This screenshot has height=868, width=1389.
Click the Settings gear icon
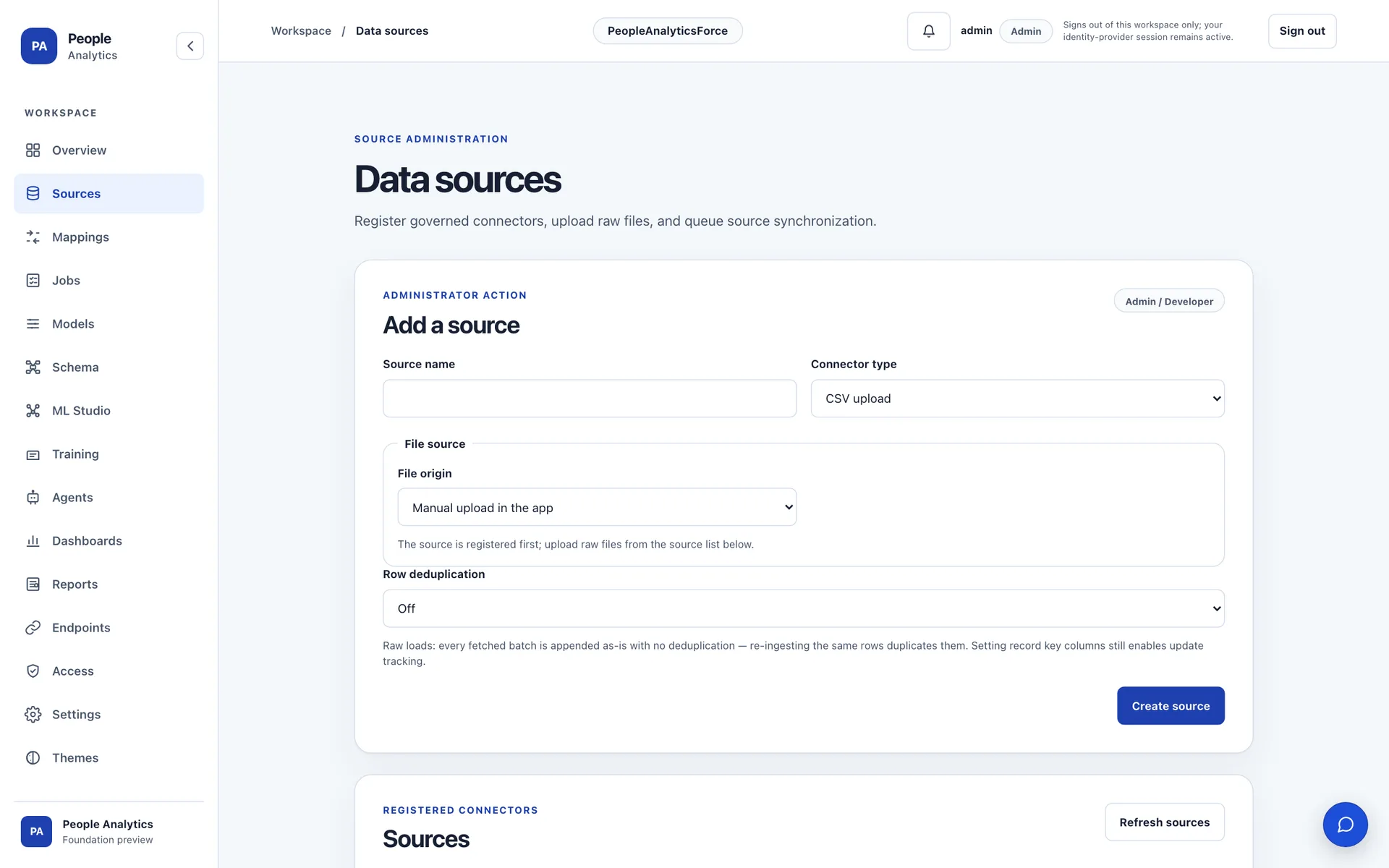click(33, 715)
